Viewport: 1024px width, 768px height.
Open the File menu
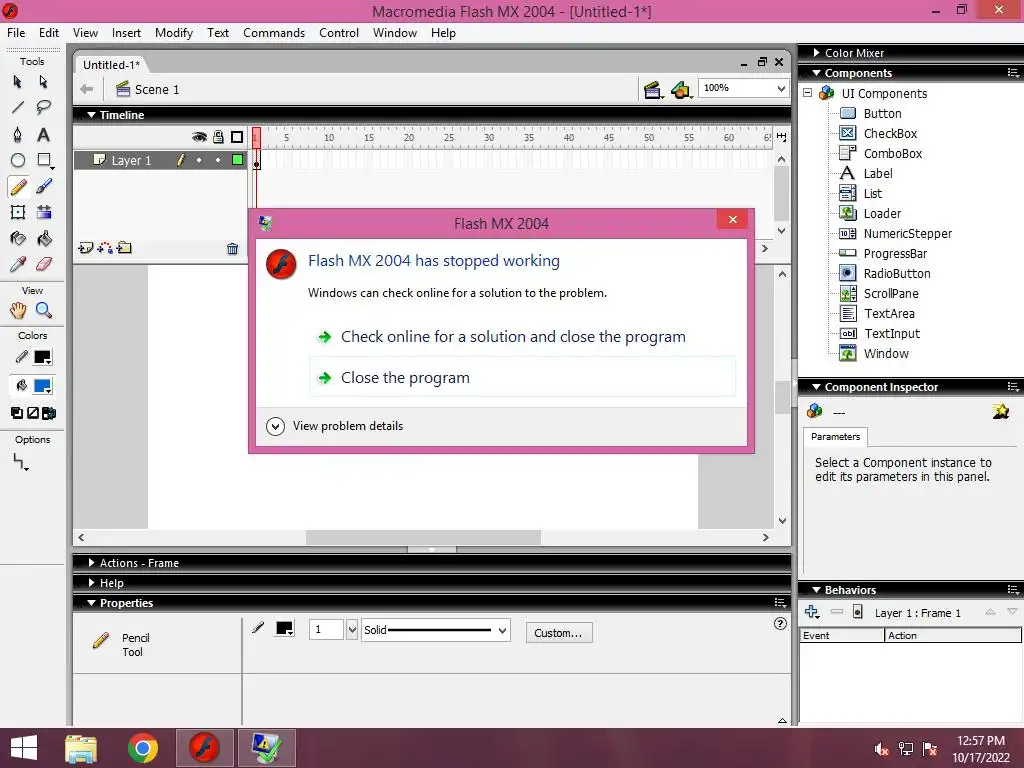[16, 33]
